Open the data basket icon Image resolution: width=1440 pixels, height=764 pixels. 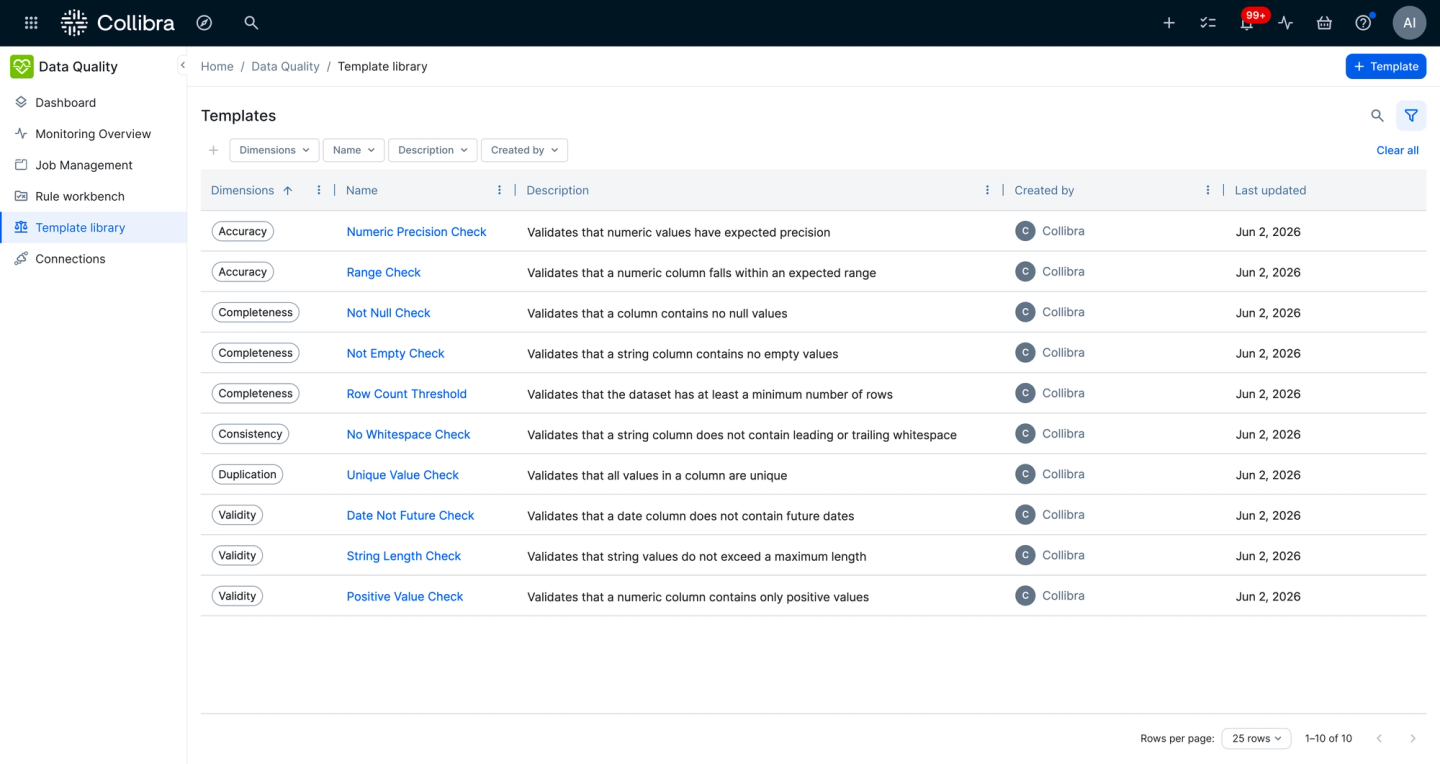click(x=1324, y=22)
